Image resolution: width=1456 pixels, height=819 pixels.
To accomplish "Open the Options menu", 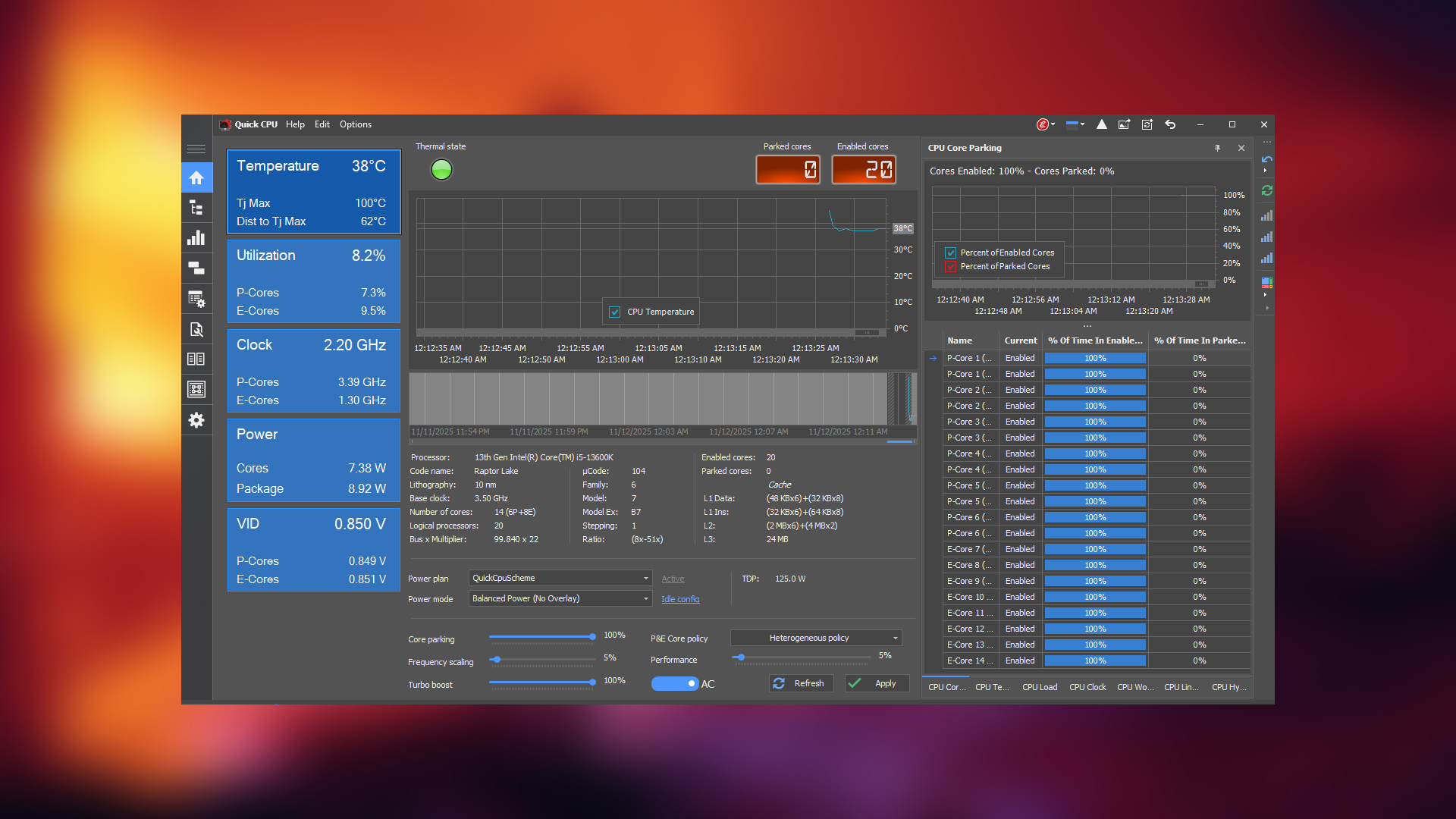I will (x=355, y=124).
